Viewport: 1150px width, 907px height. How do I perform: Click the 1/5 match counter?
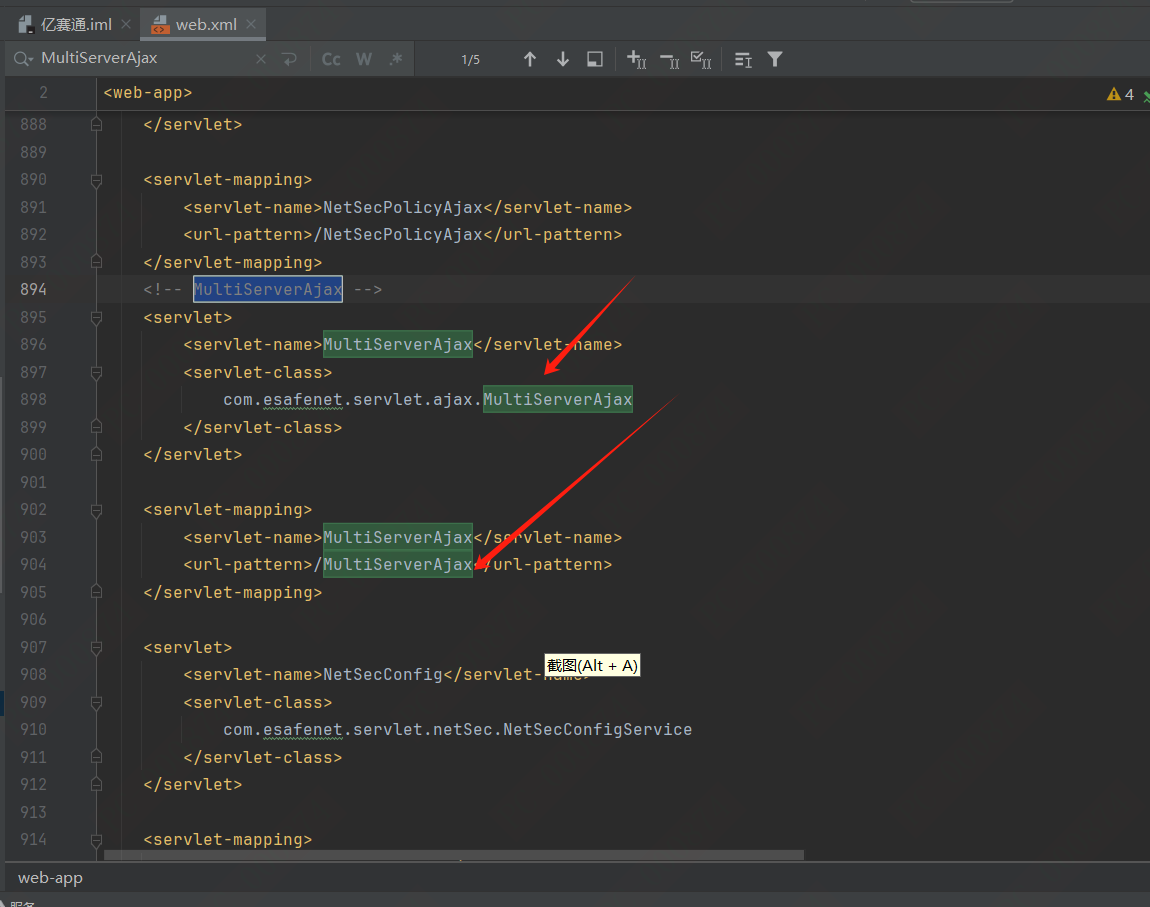click(470, 60)
